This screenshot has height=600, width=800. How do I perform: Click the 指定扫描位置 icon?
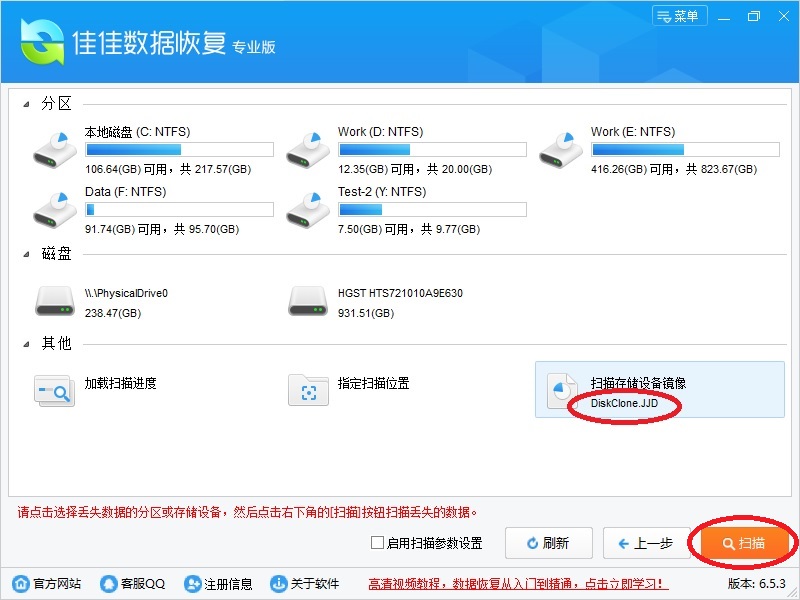[308, 390]
